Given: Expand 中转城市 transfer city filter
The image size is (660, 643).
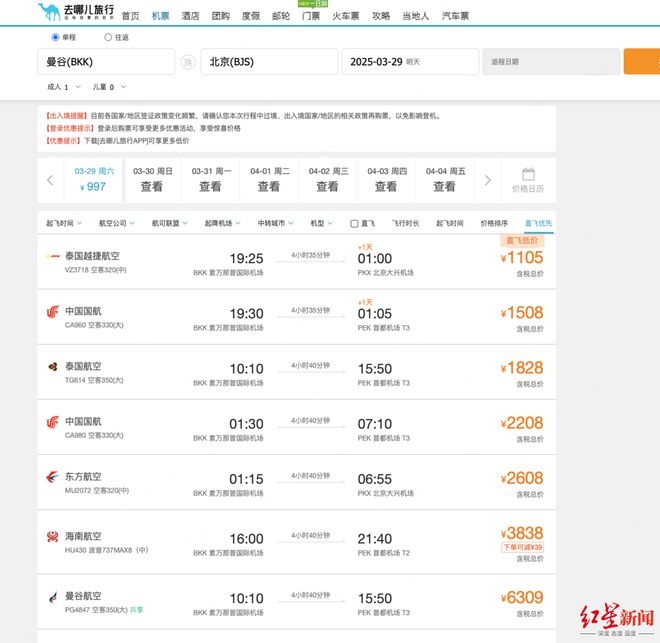Looking at the screenshot, I should click(x=275, y=223).
